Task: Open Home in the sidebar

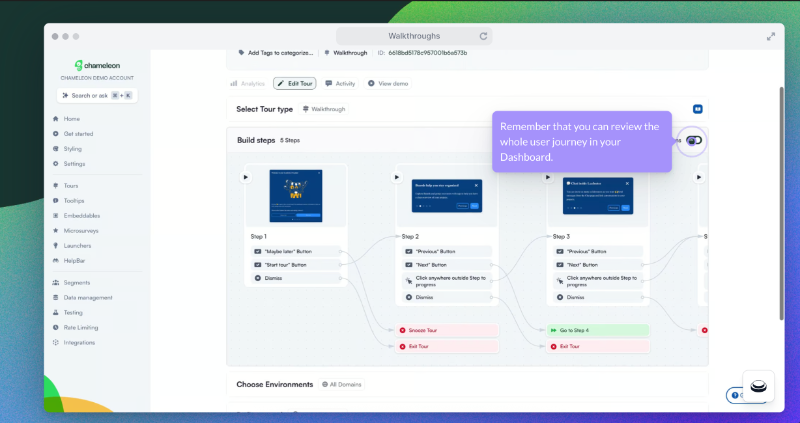Action: 71,119
